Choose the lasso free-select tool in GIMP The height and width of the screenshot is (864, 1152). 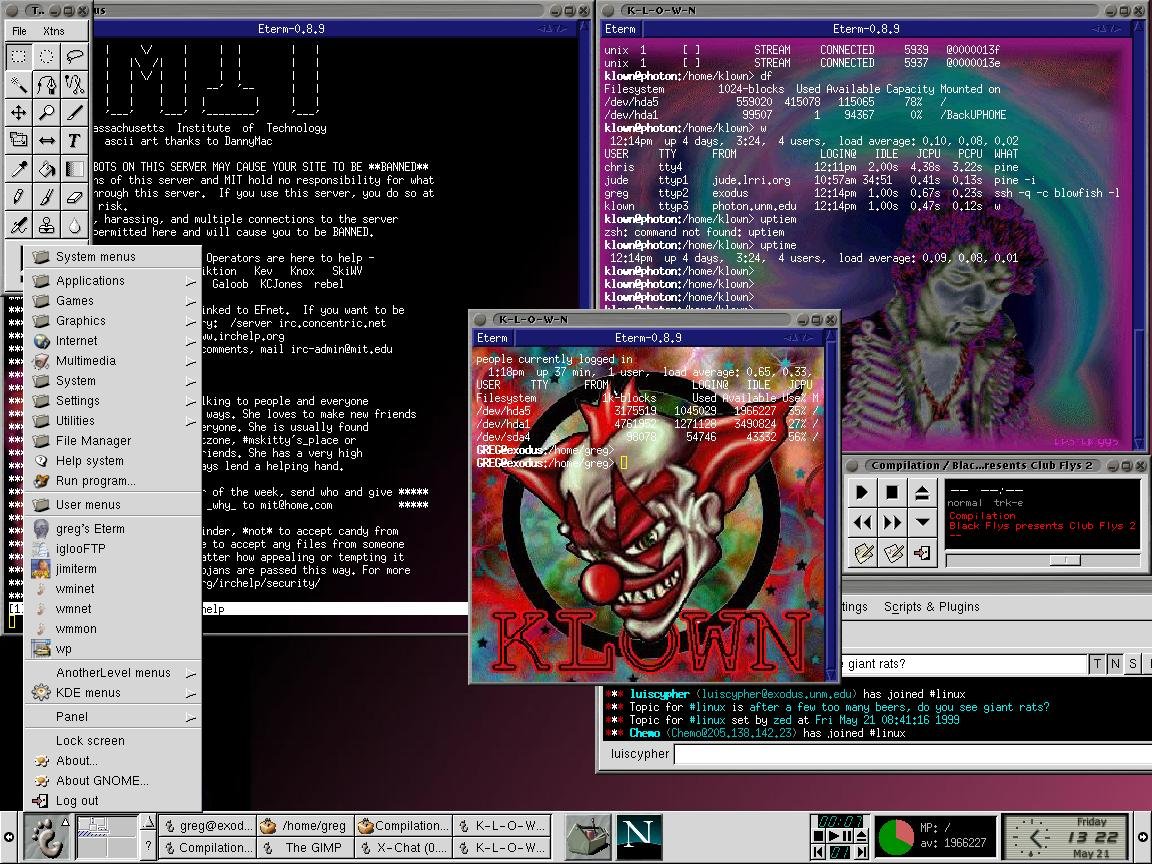74,56
